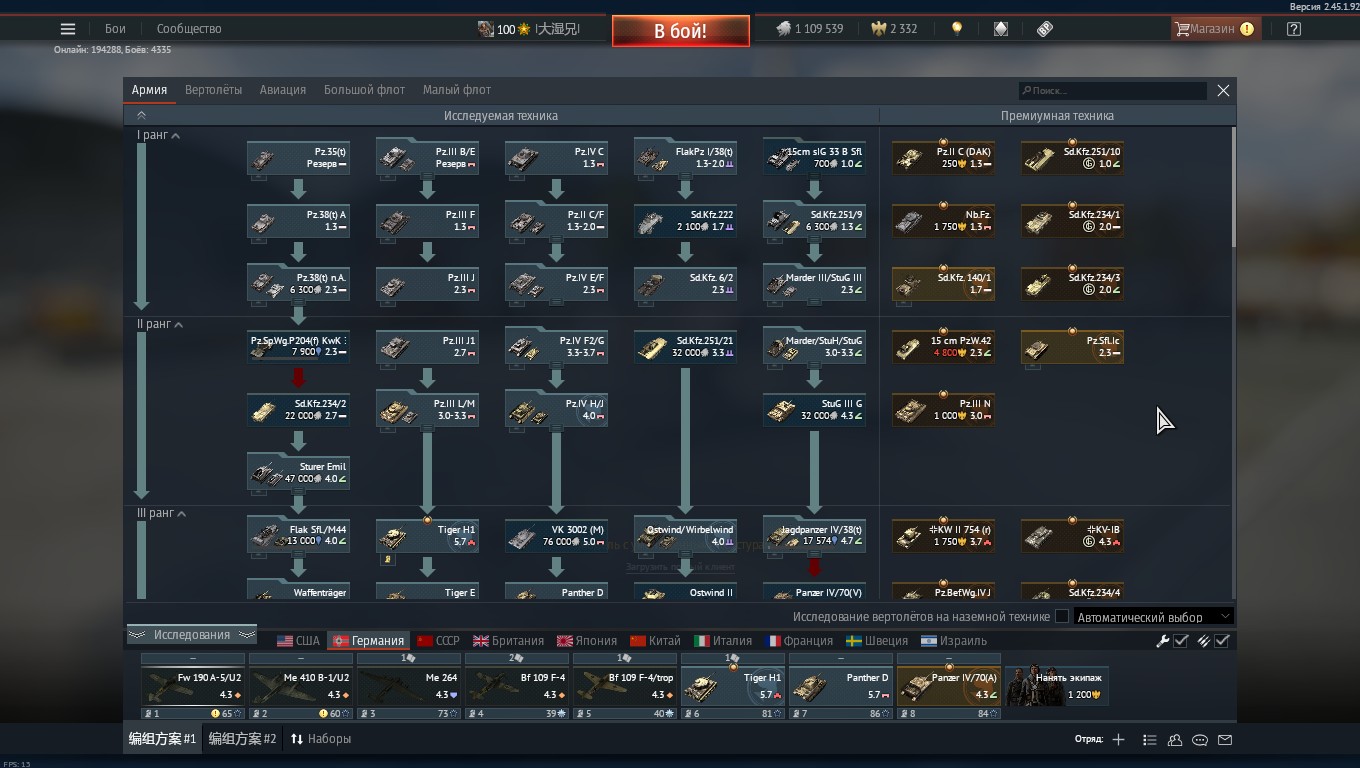Viewport: 1360px width, 768px height.
Task: Switch to preset 编组方案 #2
Action: tap(242, 739)
